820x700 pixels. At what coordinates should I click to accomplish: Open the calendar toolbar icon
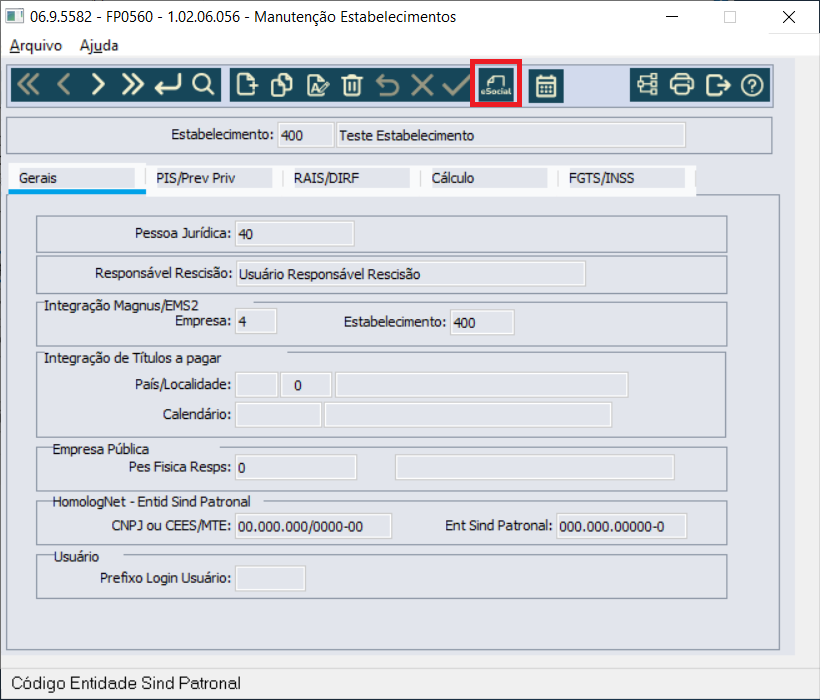pyautogui.click(x=545, y=86)
